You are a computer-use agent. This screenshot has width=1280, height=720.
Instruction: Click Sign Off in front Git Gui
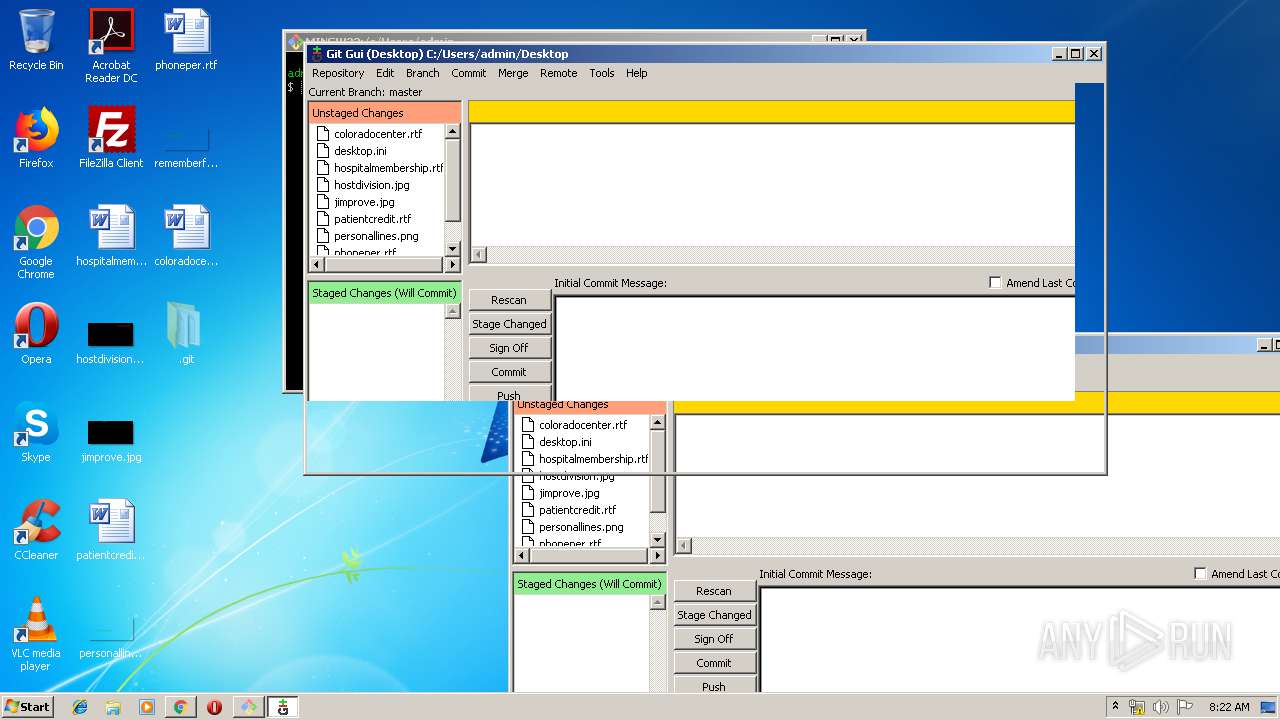[x=509, y=348]
